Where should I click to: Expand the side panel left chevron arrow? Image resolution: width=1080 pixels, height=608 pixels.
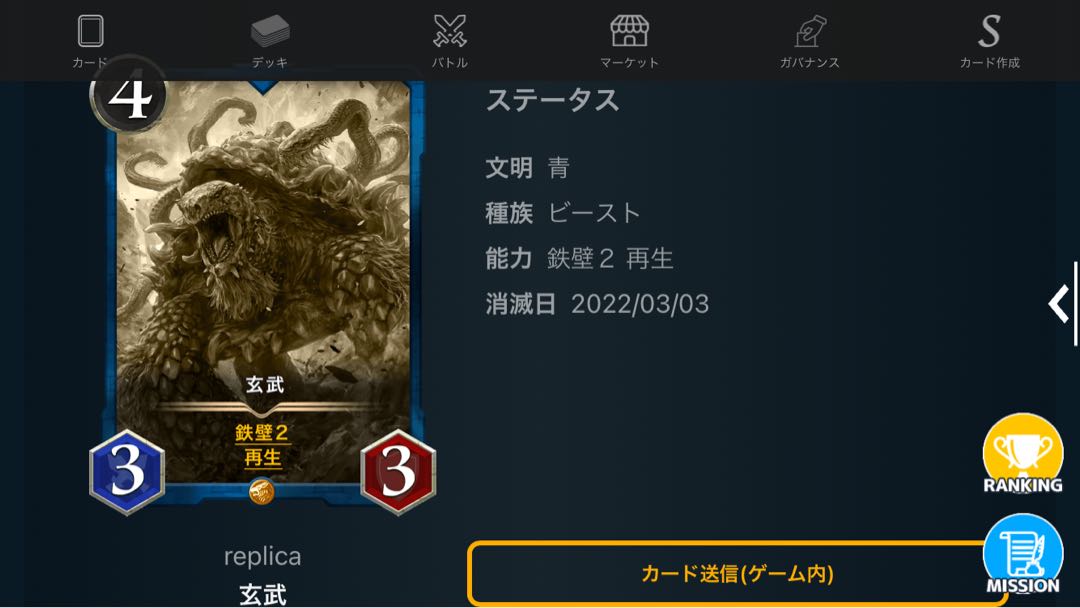click(x=1059, y=304)
